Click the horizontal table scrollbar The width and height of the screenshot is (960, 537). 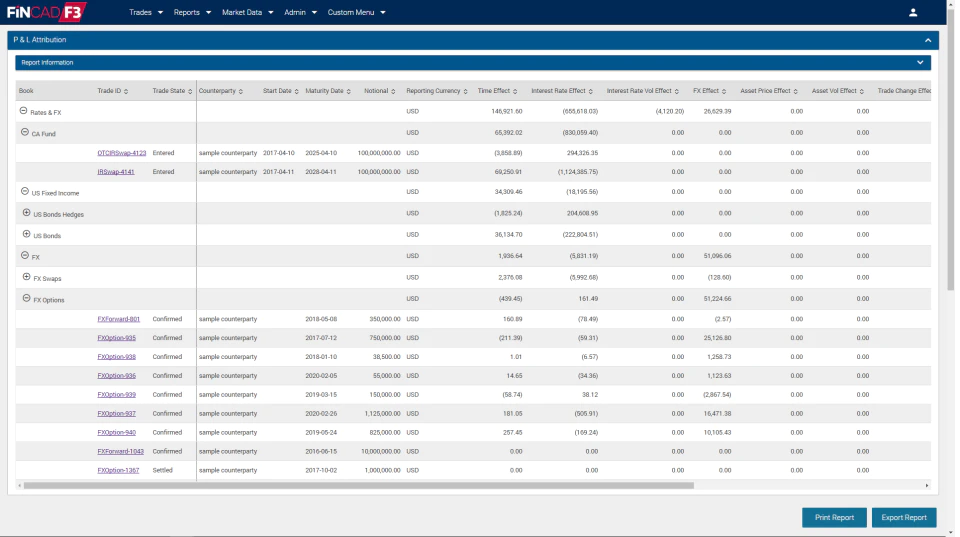point(358,486)
